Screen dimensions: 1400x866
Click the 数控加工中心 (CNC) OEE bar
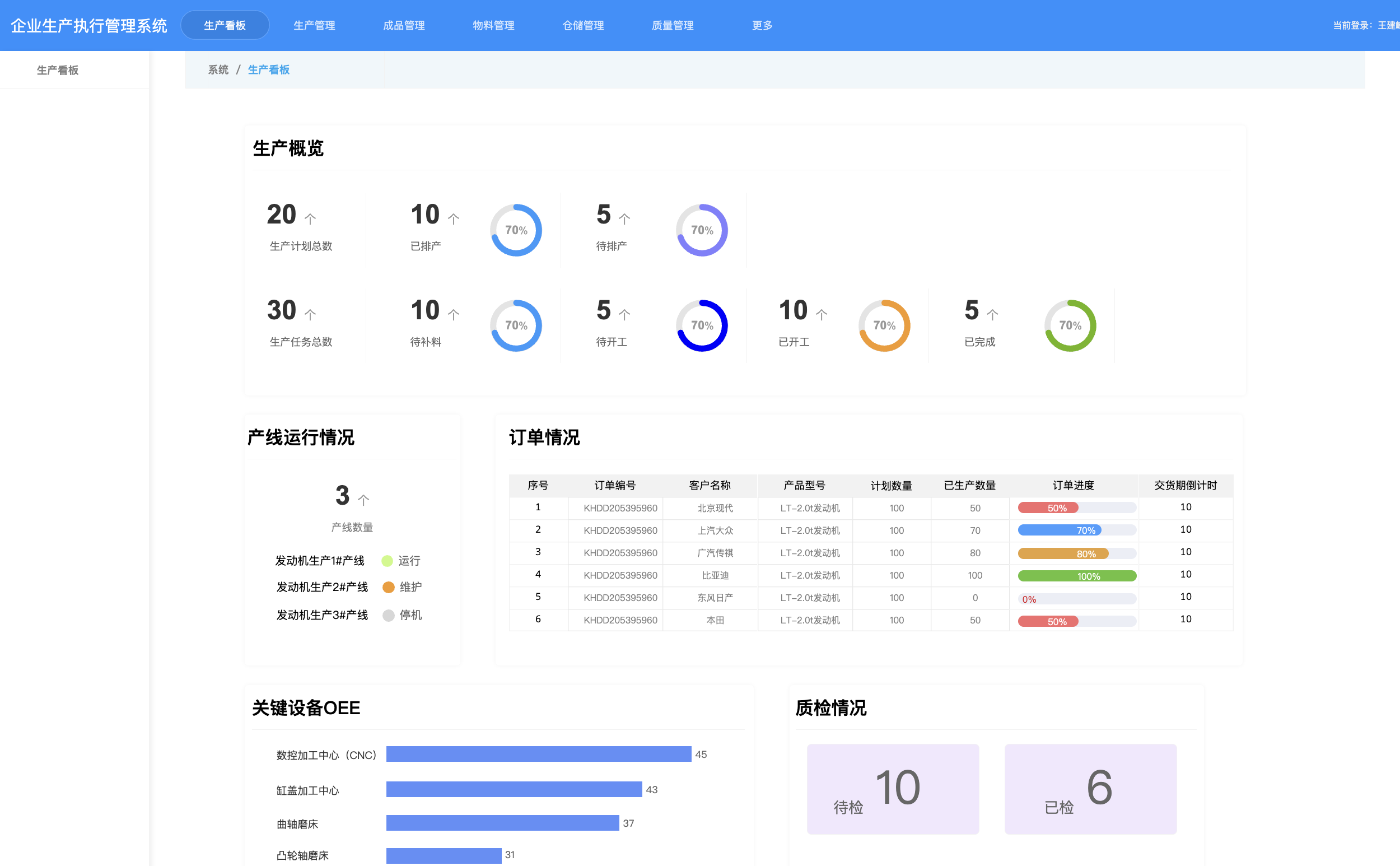click(x=538, y=754)
